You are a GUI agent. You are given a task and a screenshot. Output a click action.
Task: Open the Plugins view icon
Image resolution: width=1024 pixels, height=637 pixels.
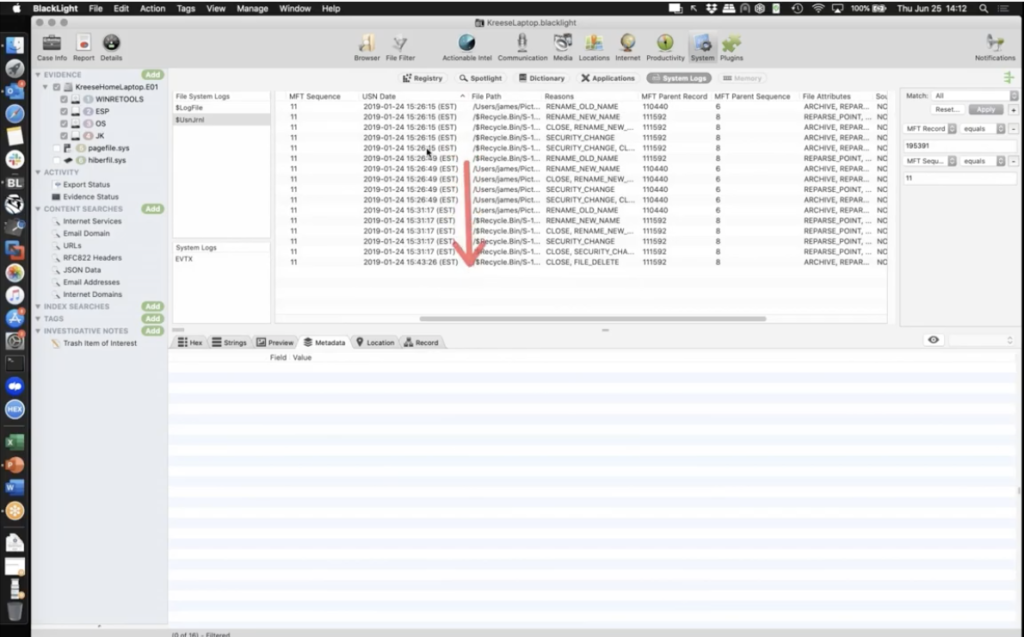tap(731, 44)
